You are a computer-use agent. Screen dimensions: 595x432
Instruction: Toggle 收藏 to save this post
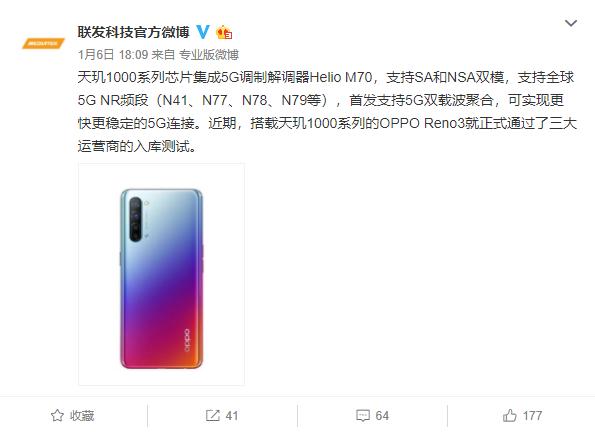[x=72, y=416]
